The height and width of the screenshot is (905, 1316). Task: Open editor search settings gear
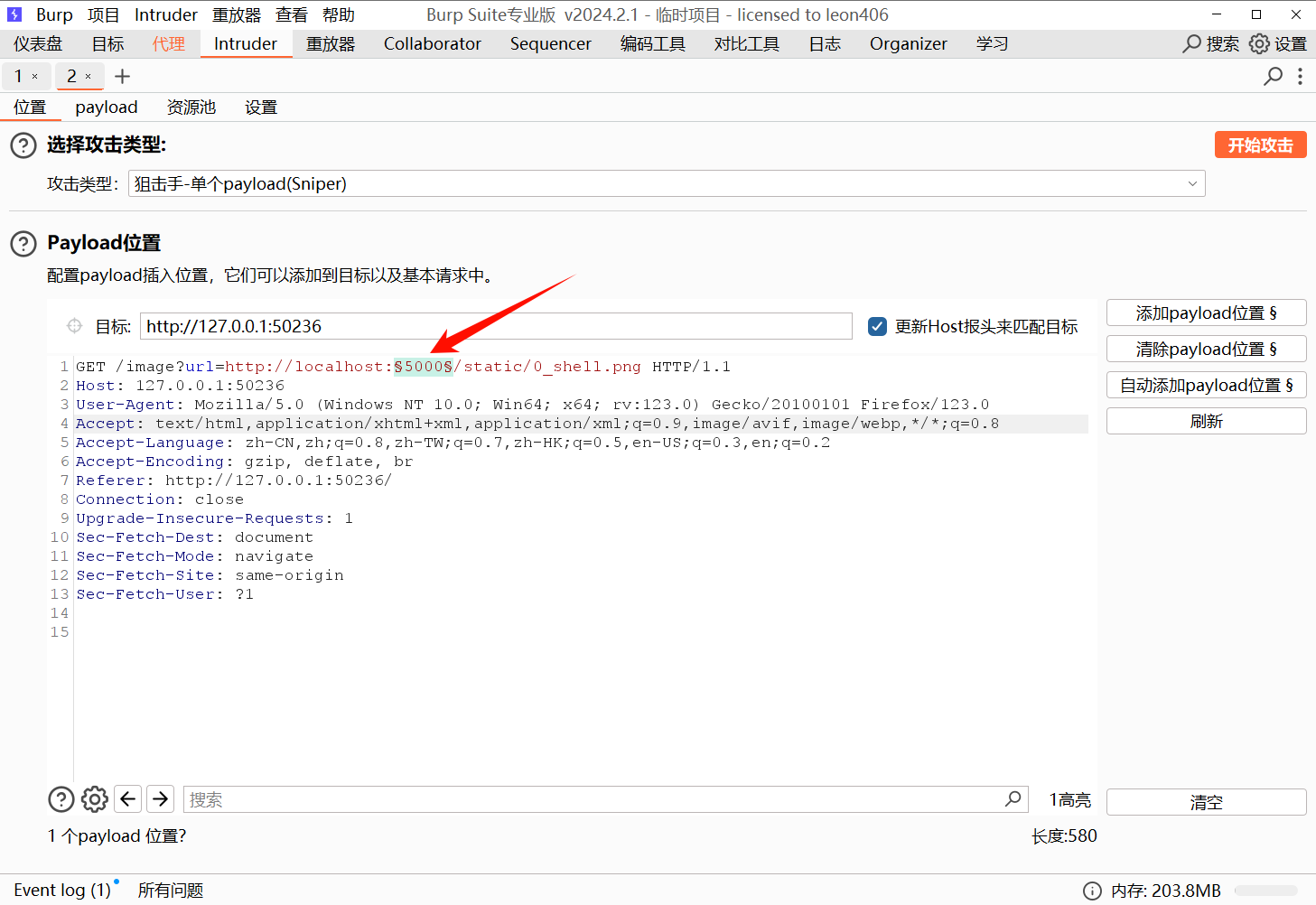(95, 799)
